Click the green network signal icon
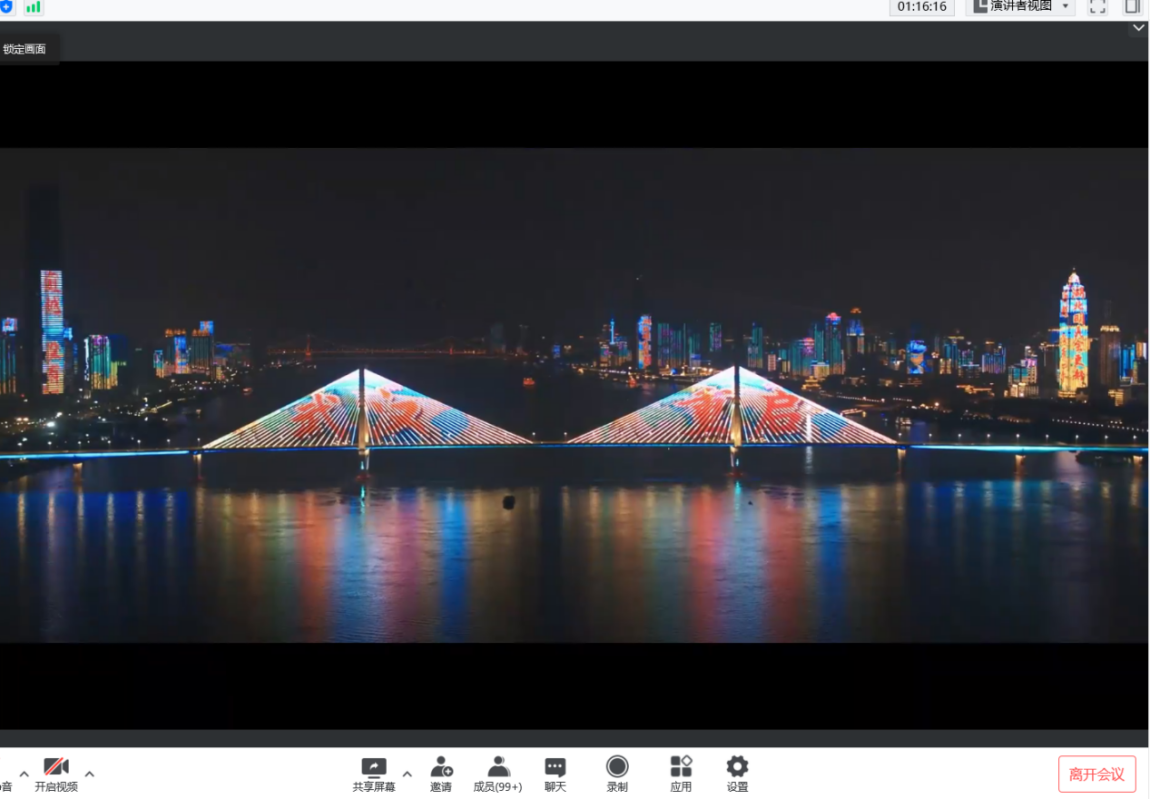1150x799 pixels. pos(33,7)
